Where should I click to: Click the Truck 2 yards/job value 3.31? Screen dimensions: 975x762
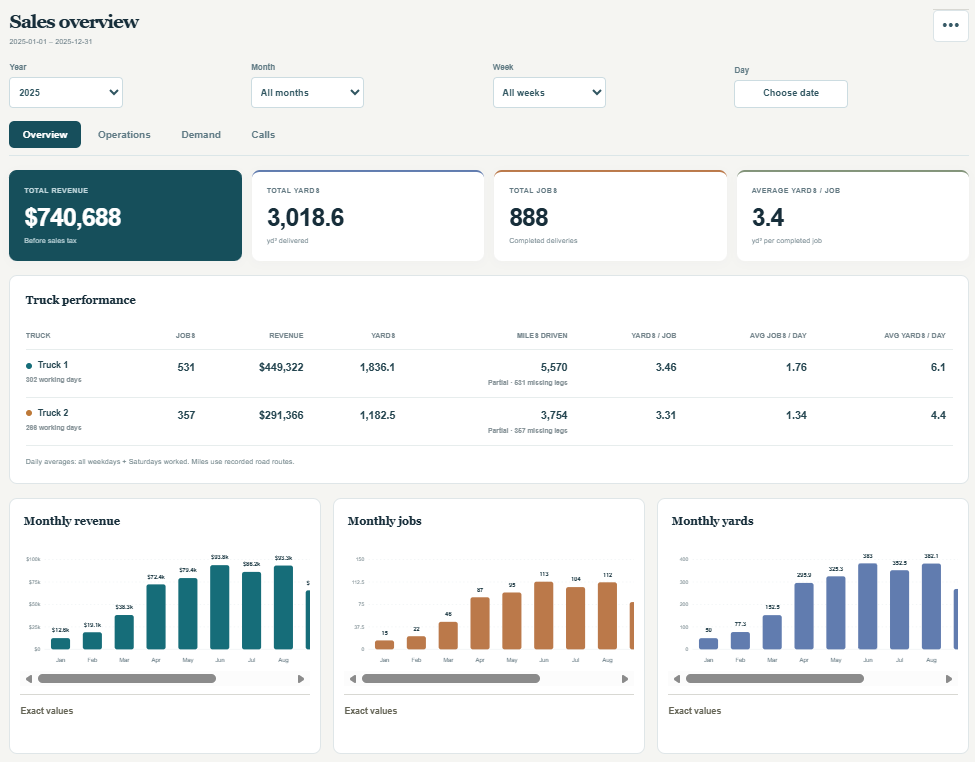coord(665,416)
